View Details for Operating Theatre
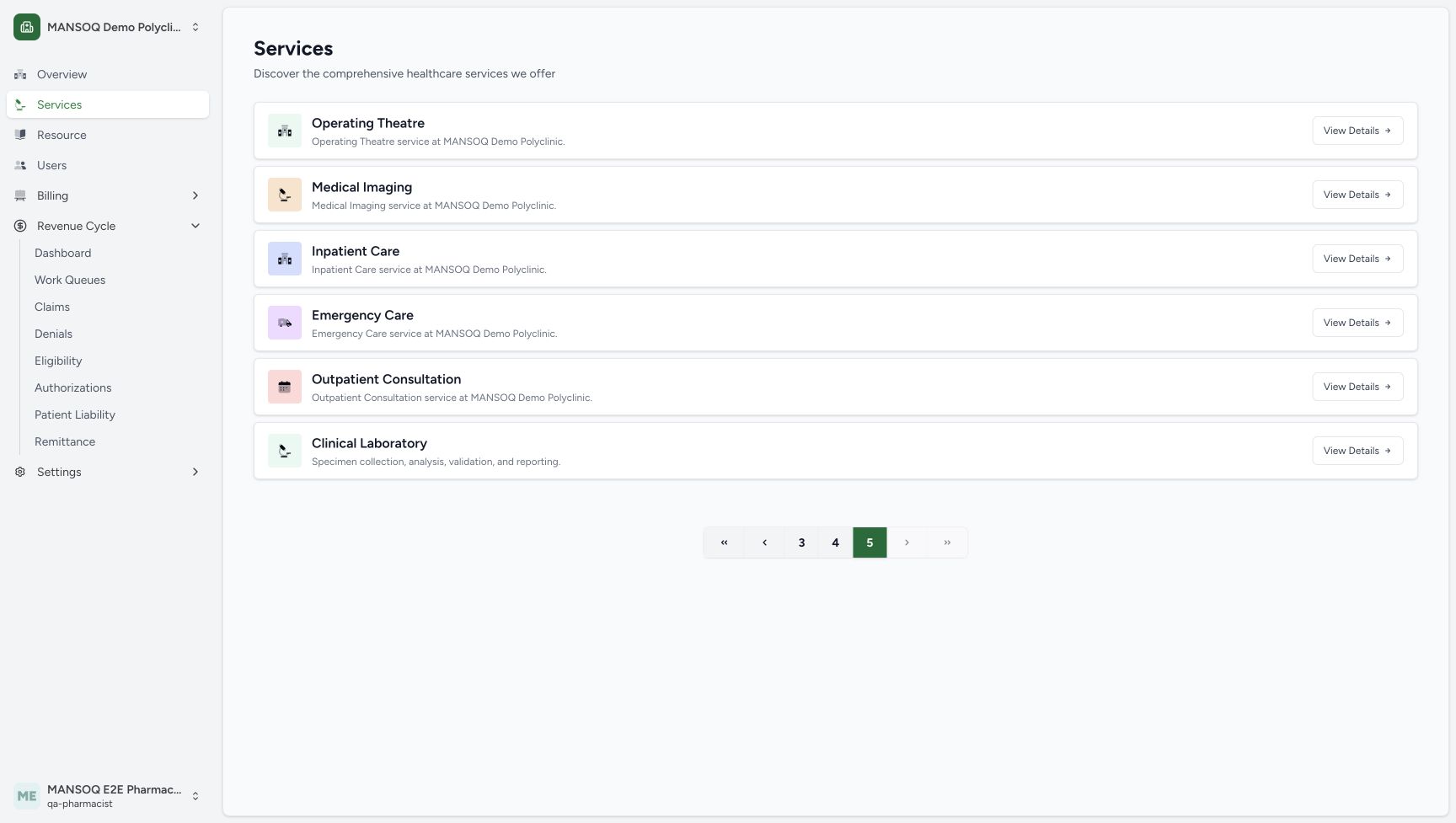The height and width of the screenshot is (823, 1456). pyautogui.click(x=1357, y=131)
